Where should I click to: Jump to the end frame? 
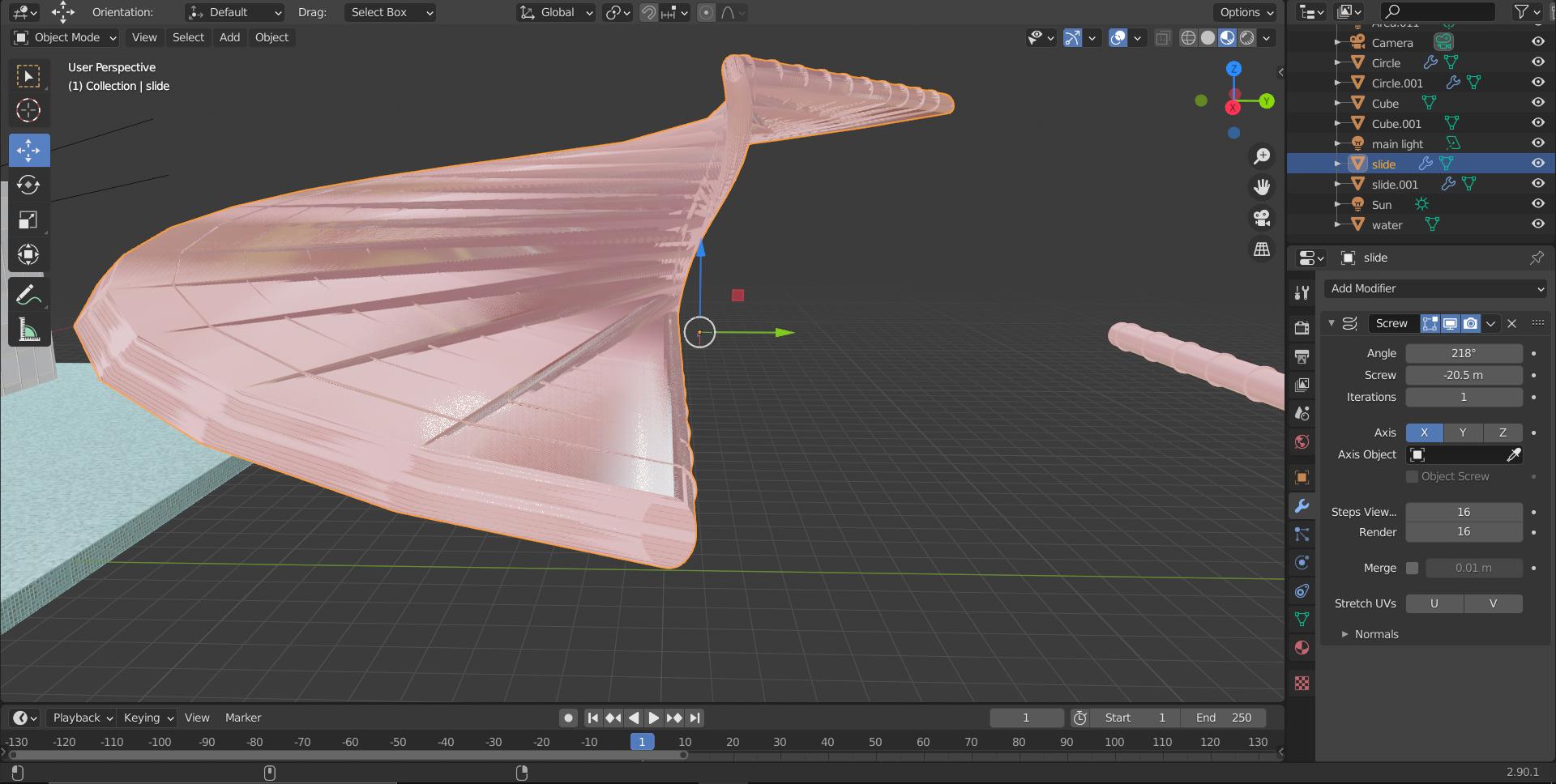tap(695, 718)
